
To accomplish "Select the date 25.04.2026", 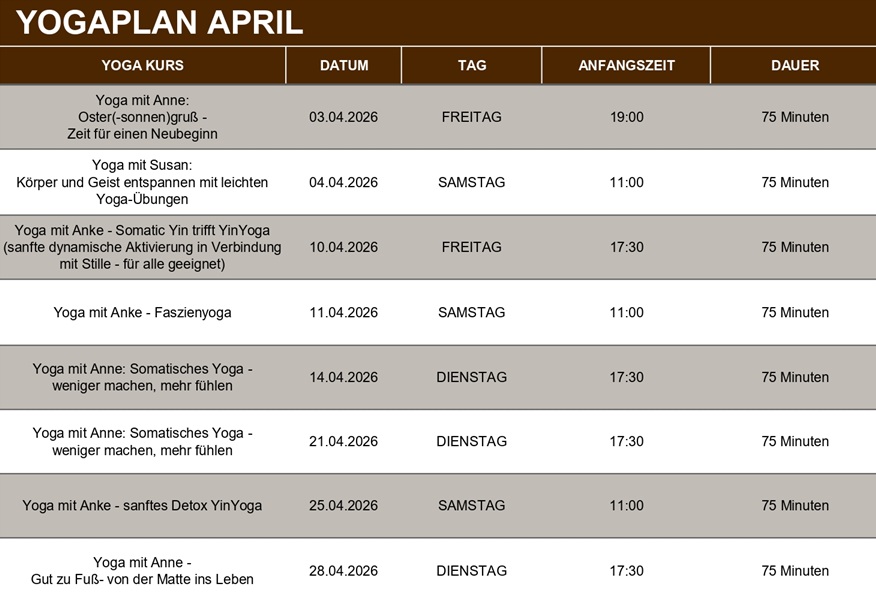I will click(x=344, y=506).
